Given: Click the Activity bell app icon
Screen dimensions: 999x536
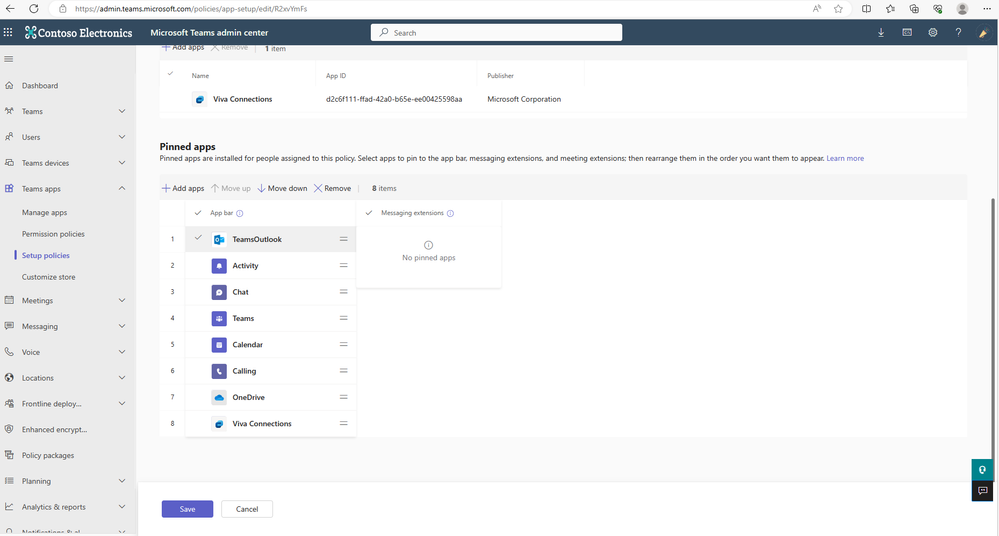Looking at the screenshot, I should (x=219, y=266).
